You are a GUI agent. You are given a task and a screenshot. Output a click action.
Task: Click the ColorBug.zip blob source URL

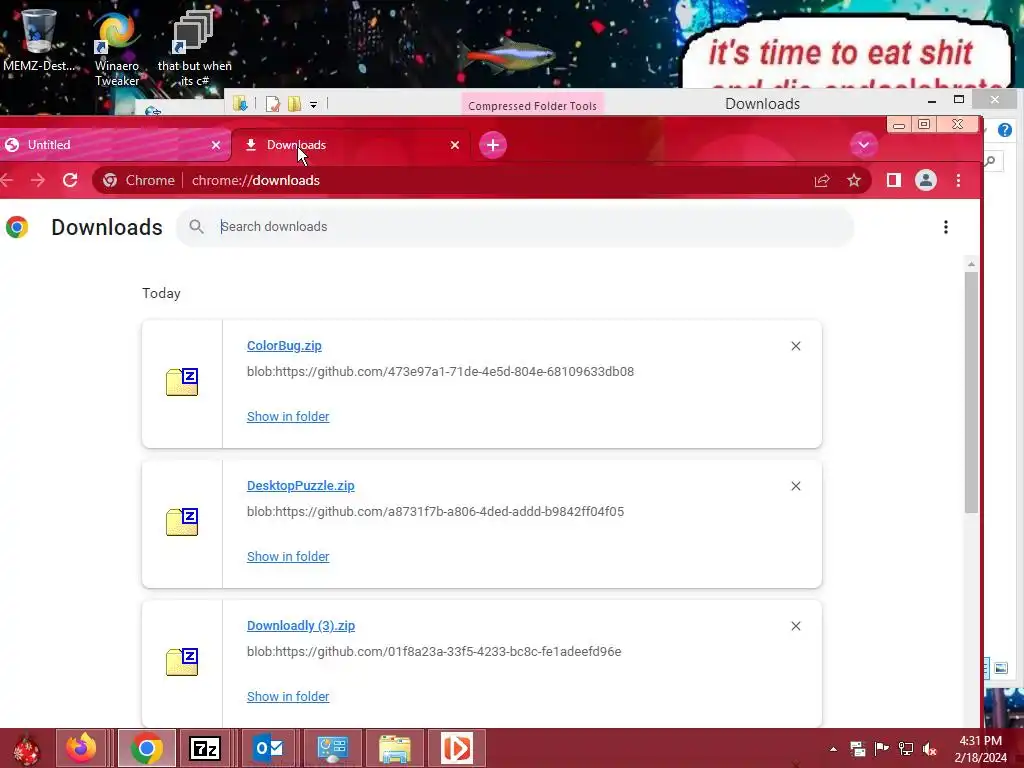440,372
